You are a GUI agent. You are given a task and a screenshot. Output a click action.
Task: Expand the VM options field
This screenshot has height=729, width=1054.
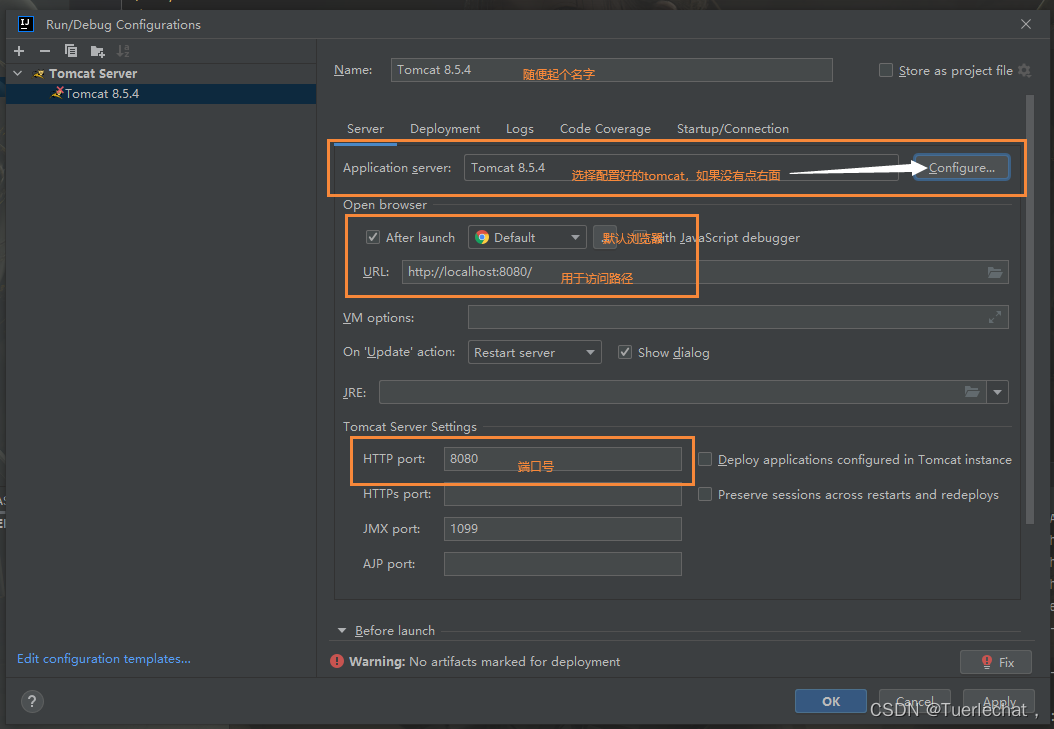(x=995, y=317)
